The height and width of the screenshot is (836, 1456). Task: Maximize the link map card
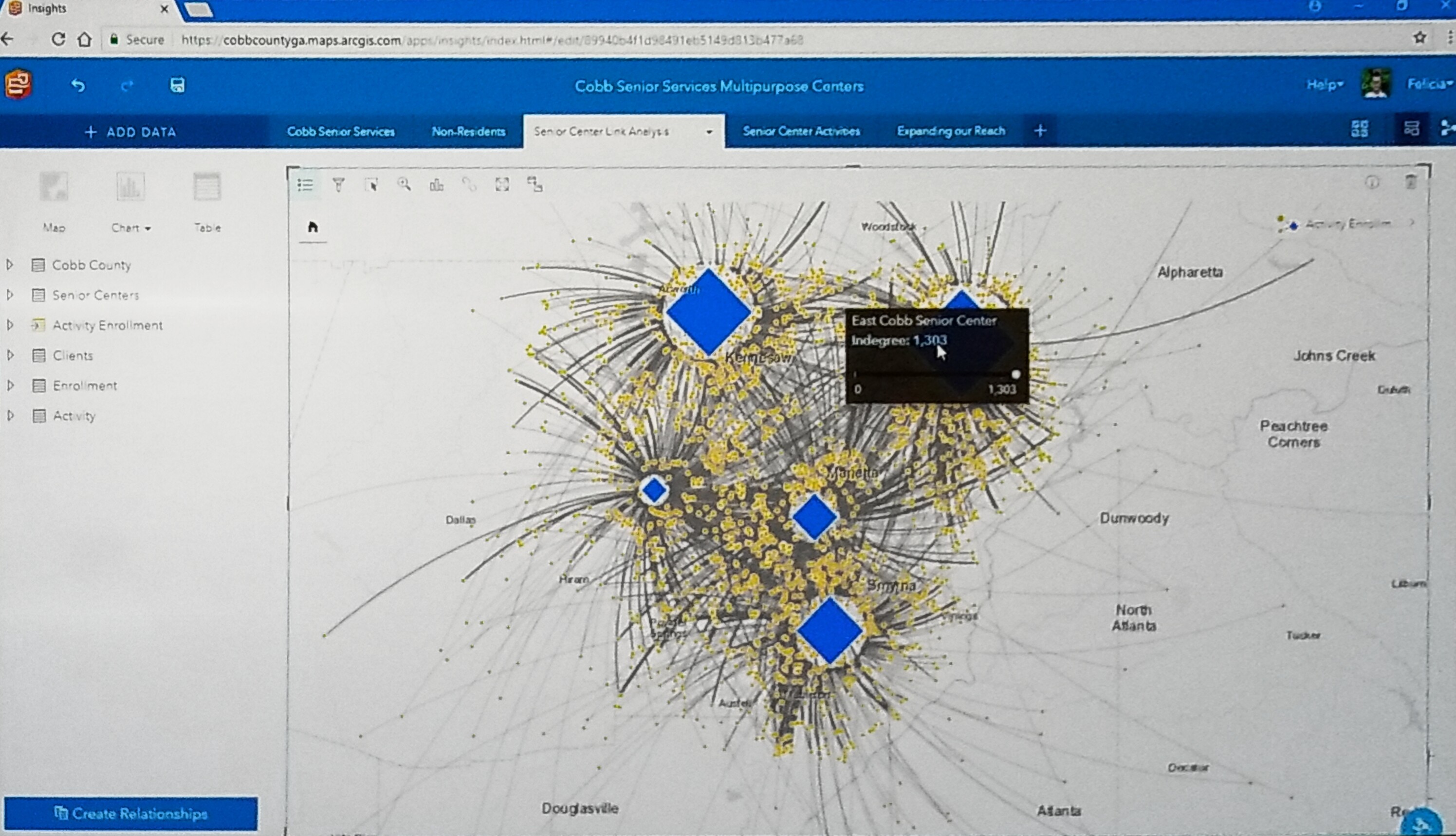pos(502,185)
